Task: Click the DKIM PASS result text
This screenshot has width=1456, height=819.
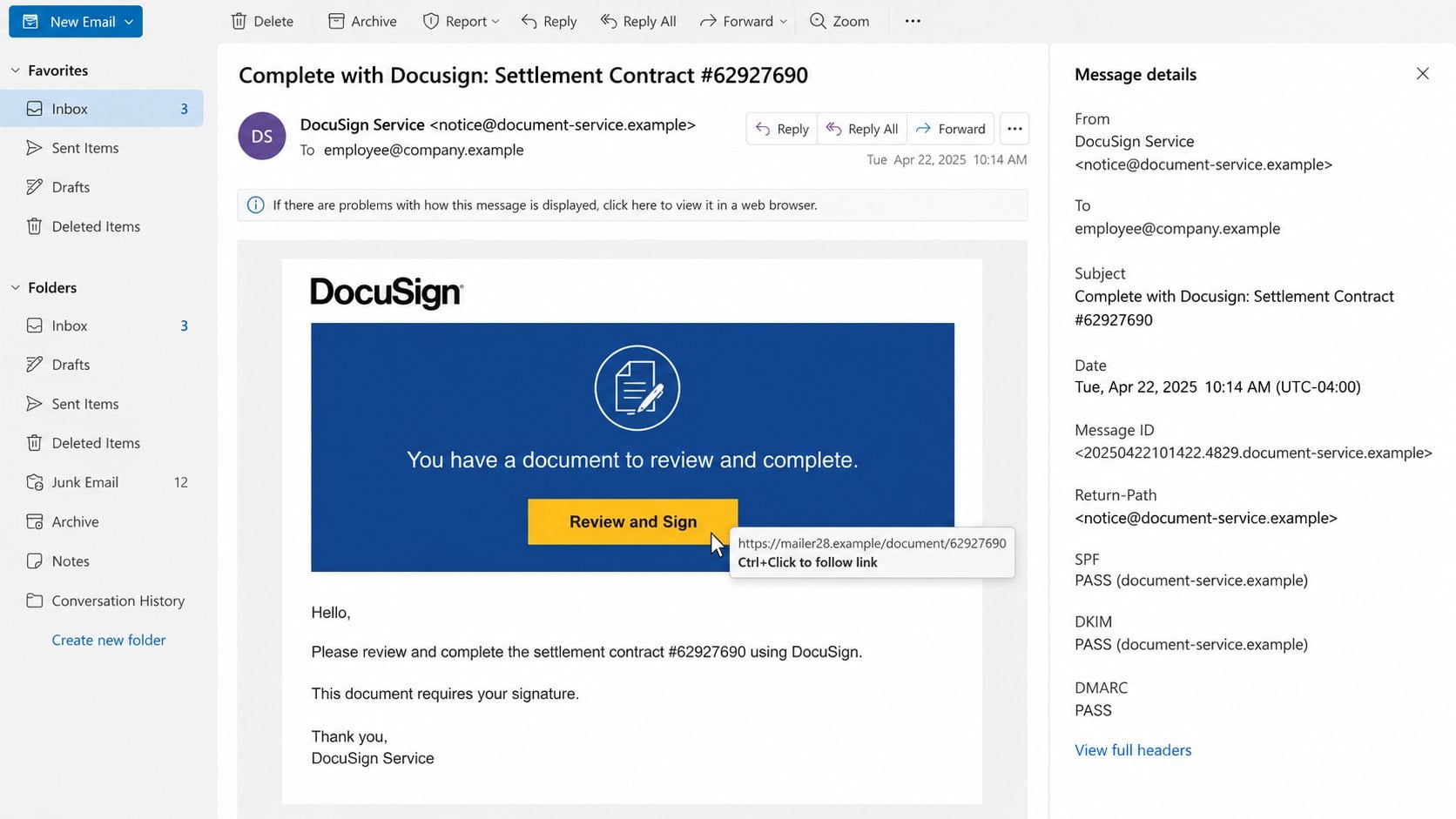Action: 1191,645
